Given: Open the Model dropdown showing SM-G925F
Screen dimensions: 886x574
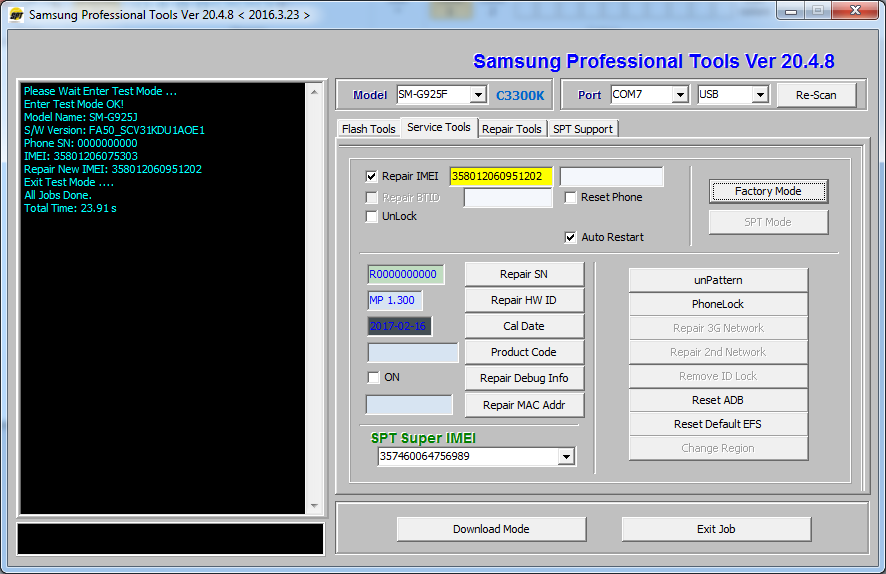Looking at the screenshot, I should pos(478,94).
